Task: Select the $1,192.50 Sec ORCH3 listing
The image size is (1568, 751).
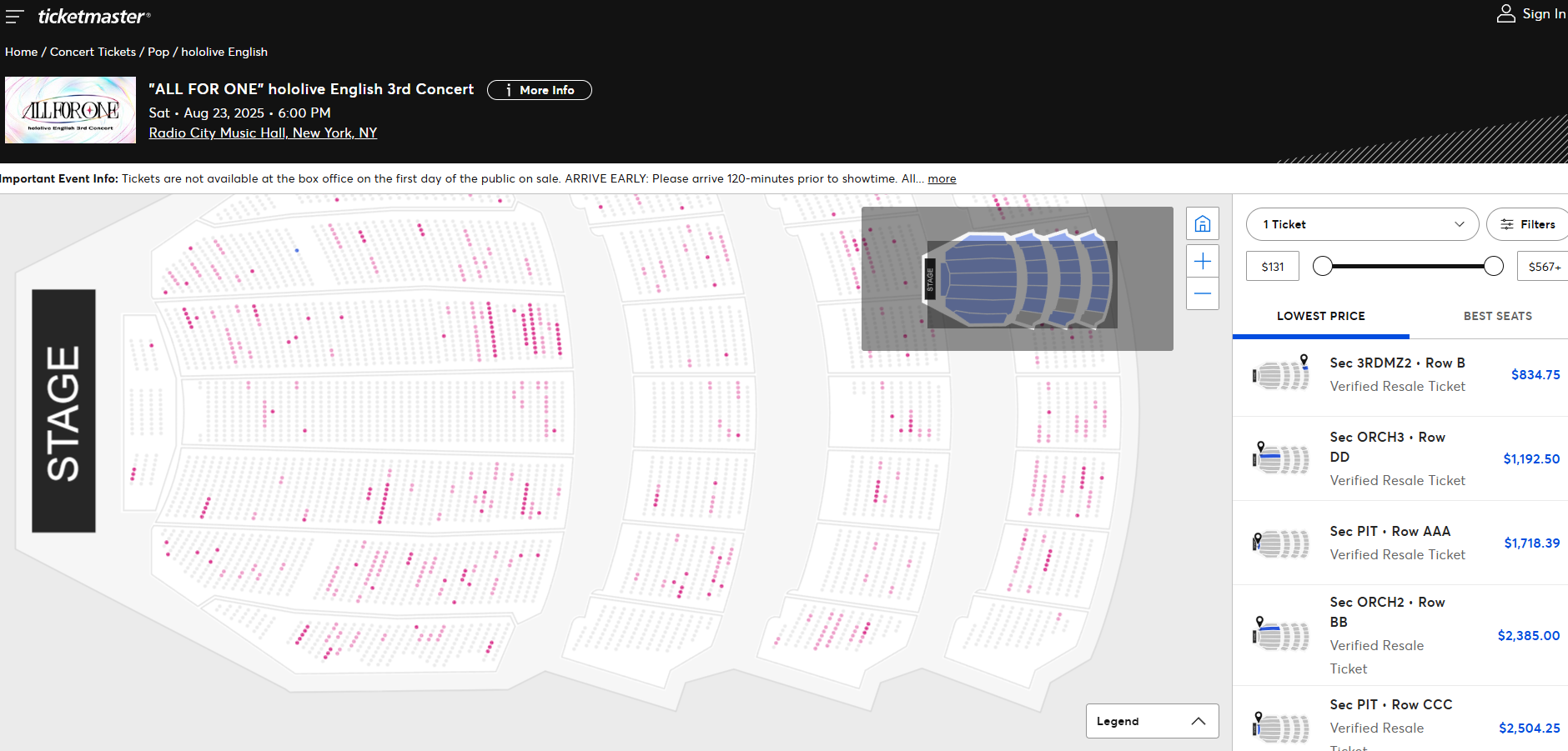Action: 1400,458
